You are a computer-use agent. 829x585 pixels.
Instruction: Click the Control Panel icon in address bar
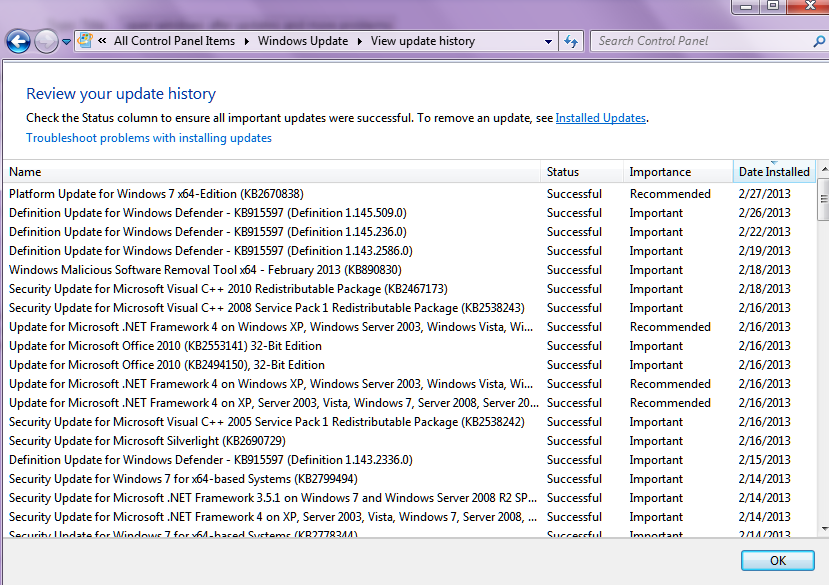click(85, 40)
